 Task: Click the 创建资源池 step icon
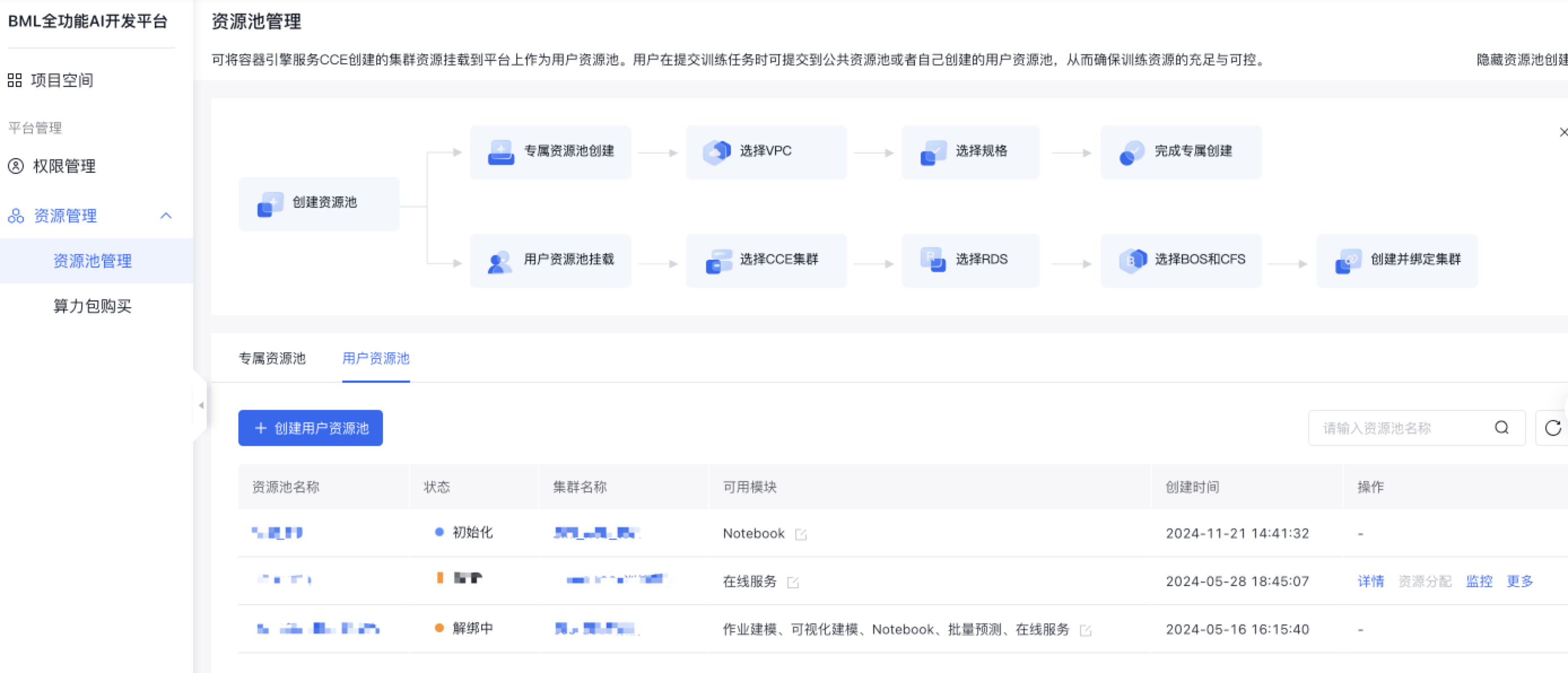coord(270,204)
